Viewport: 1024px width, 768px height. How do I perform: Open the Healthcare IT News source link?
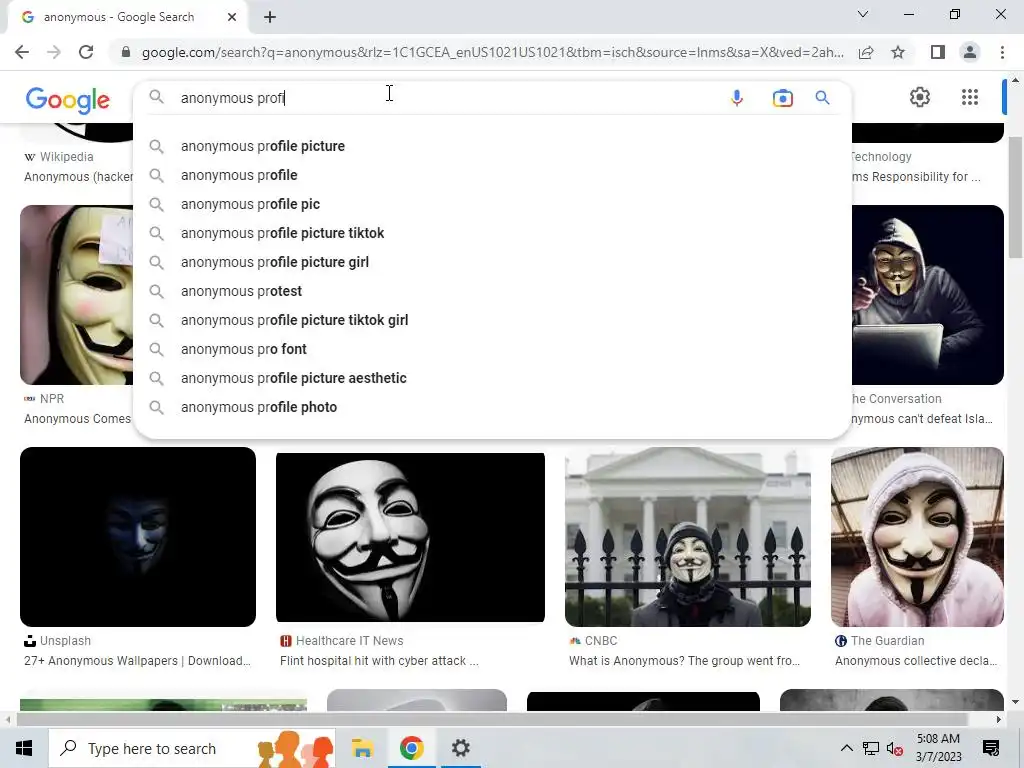pyautogui.click(x=342, y=641)
